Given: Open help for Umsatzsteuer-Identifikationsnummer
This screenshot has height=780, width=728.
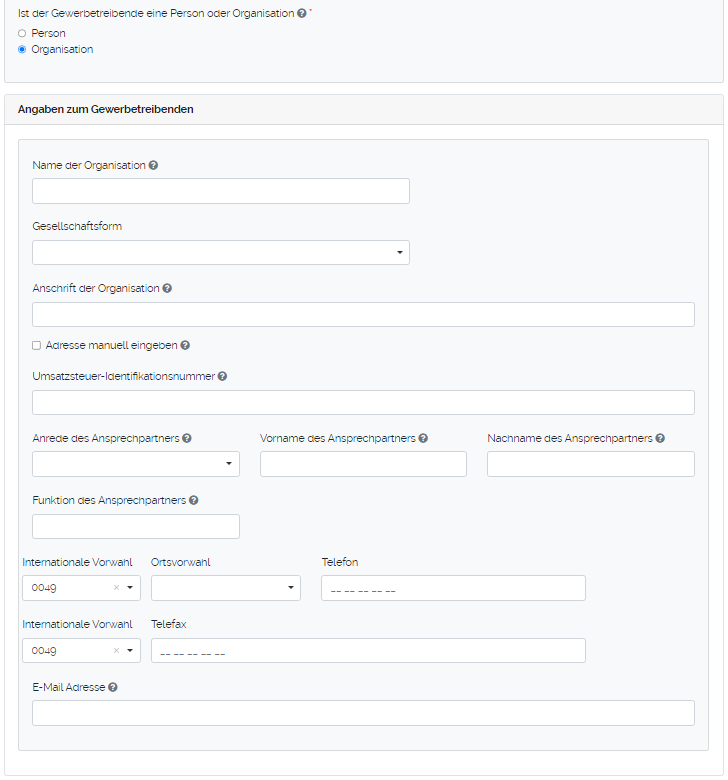Looking at the screenshot, I should [222, 376].
